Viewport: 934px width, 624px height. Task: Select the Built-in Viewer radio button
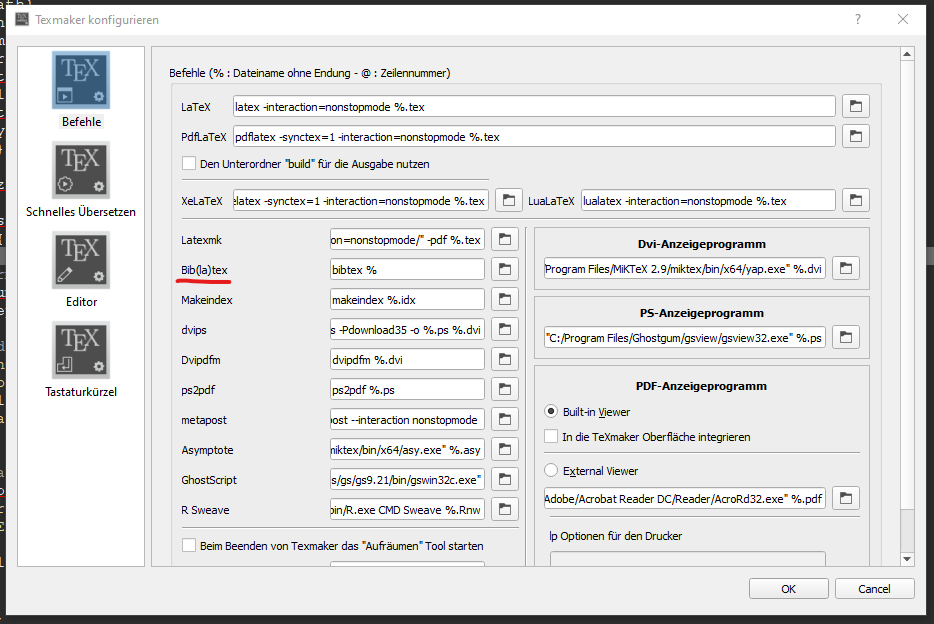pos(551,411)
